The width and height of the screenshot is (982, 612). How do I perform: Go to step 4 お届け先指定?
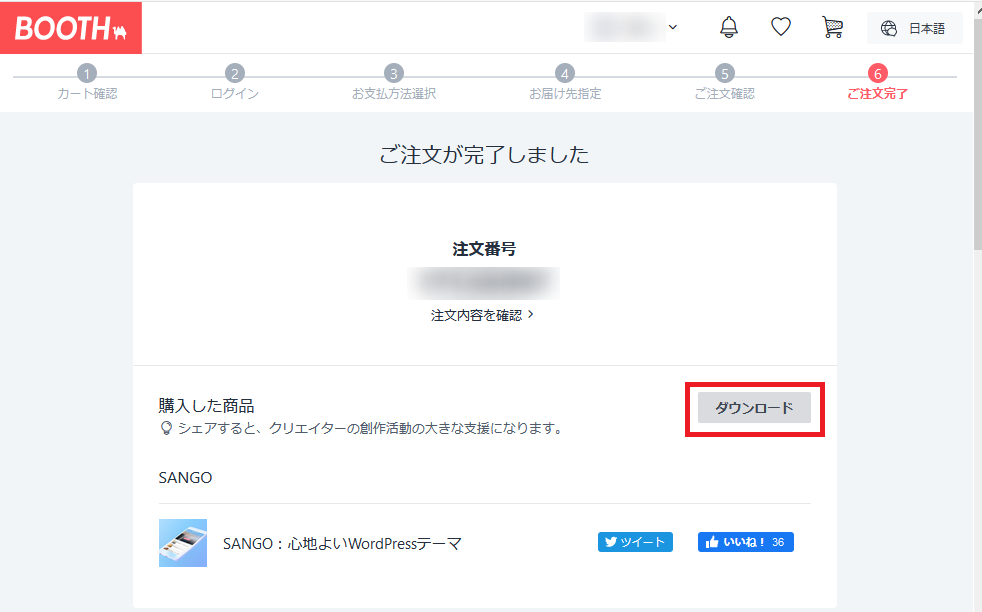pyautogui.click(x=565, y=83)
